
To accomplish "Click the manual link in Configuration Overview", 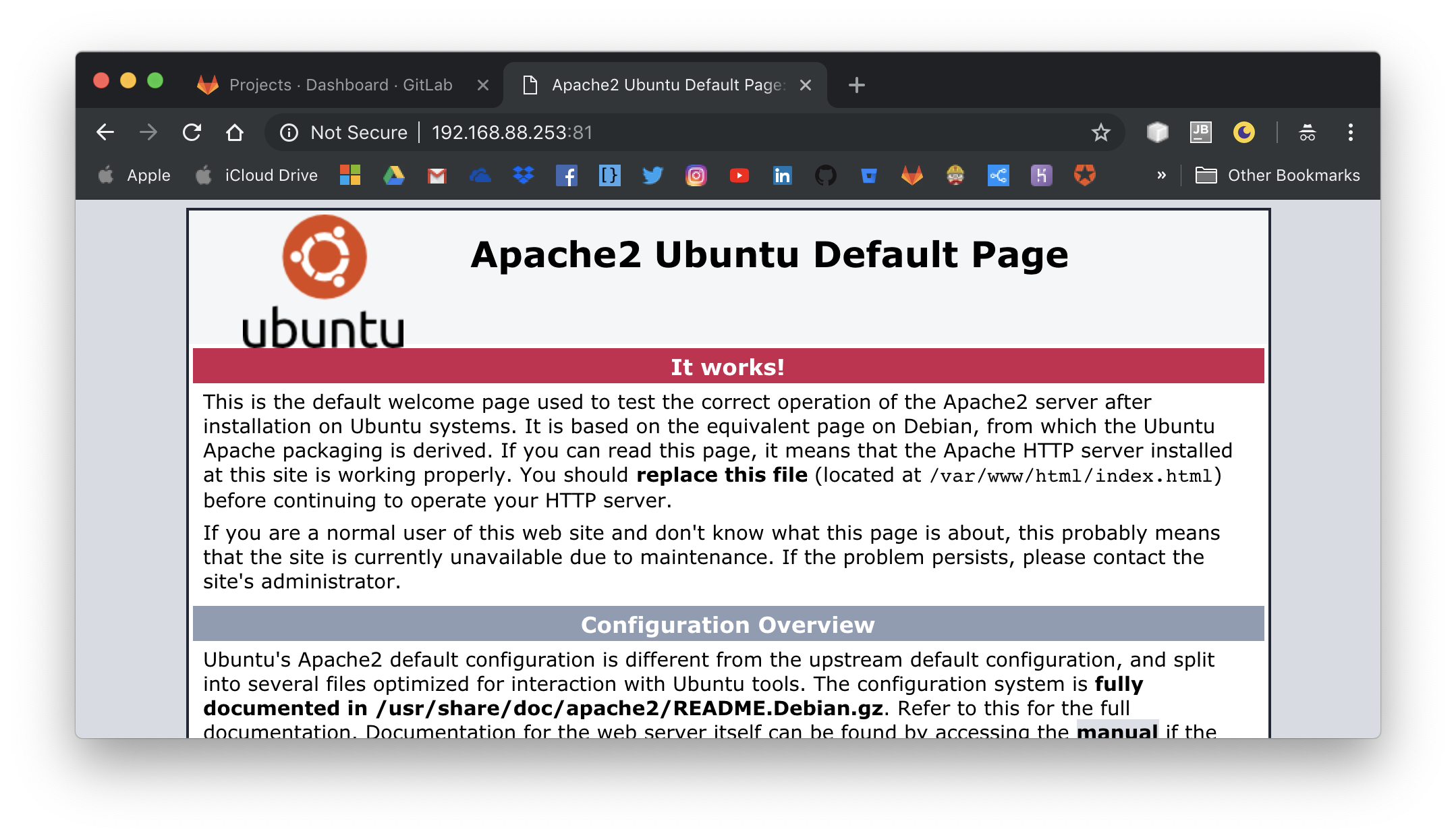I will [1117, 730].
